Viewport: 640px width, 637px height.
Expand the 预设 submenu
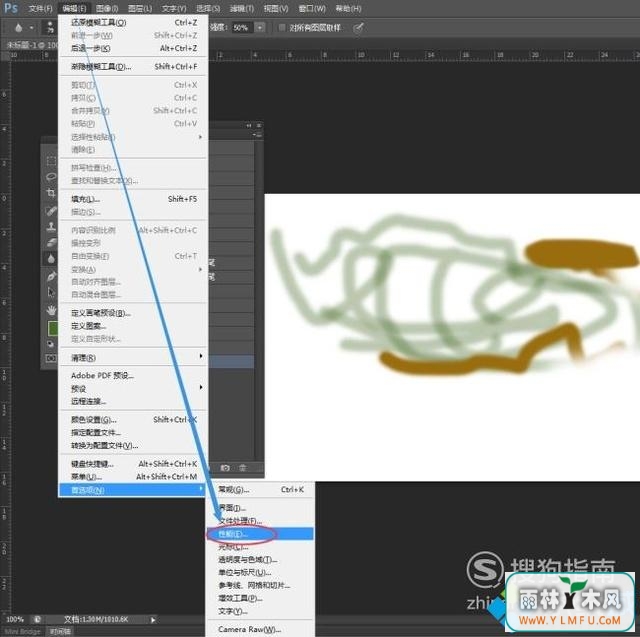click(x=133, y=388)
